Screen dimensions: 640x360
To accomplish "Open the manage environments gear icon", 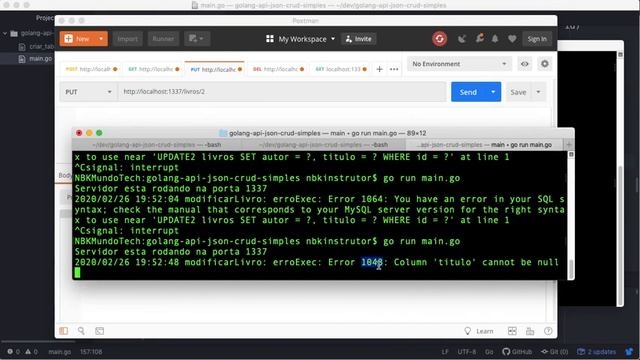I will pos(544,64).
